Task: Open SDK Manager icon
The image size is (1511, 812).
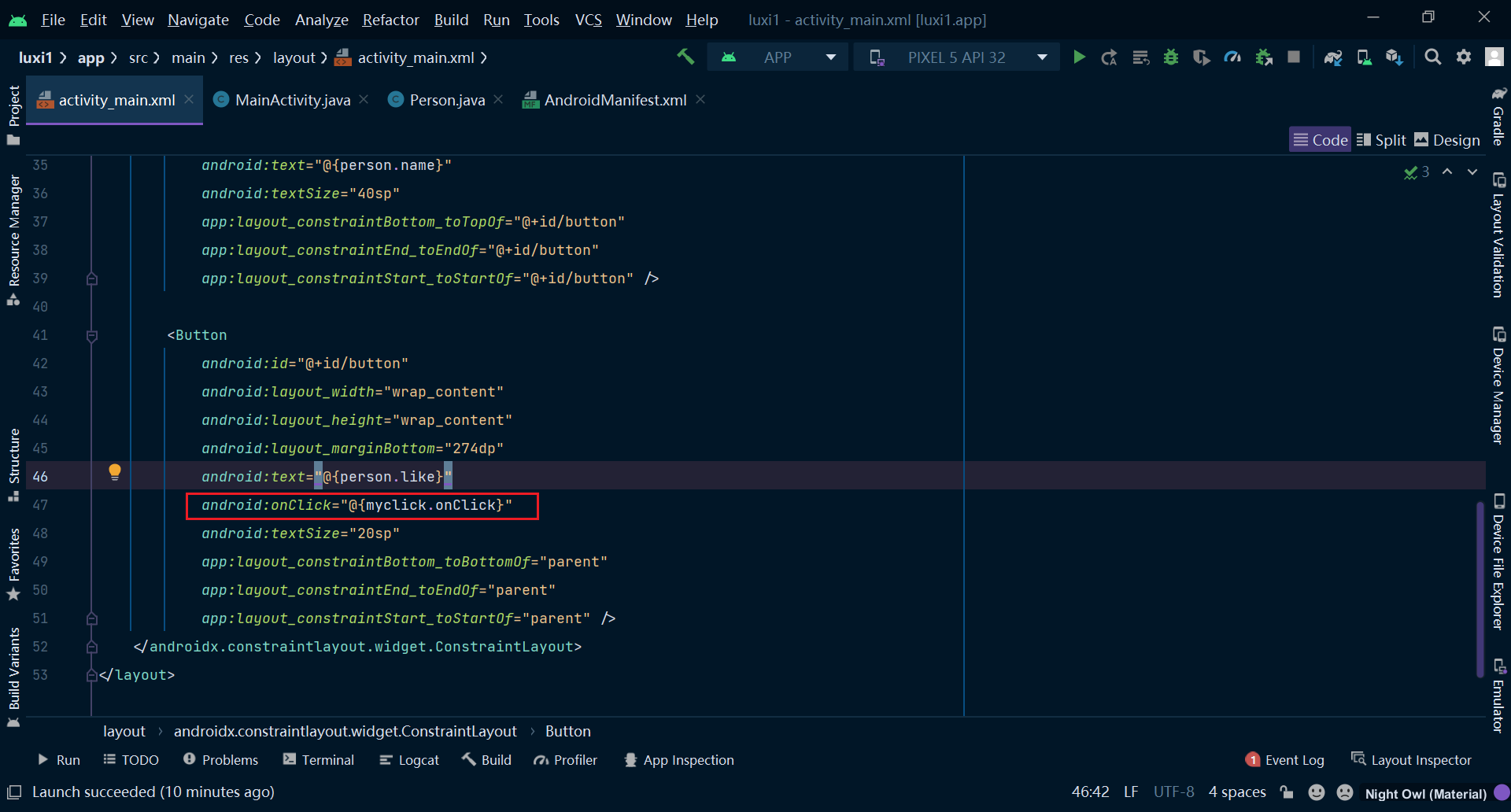Action: (1395, 57)
